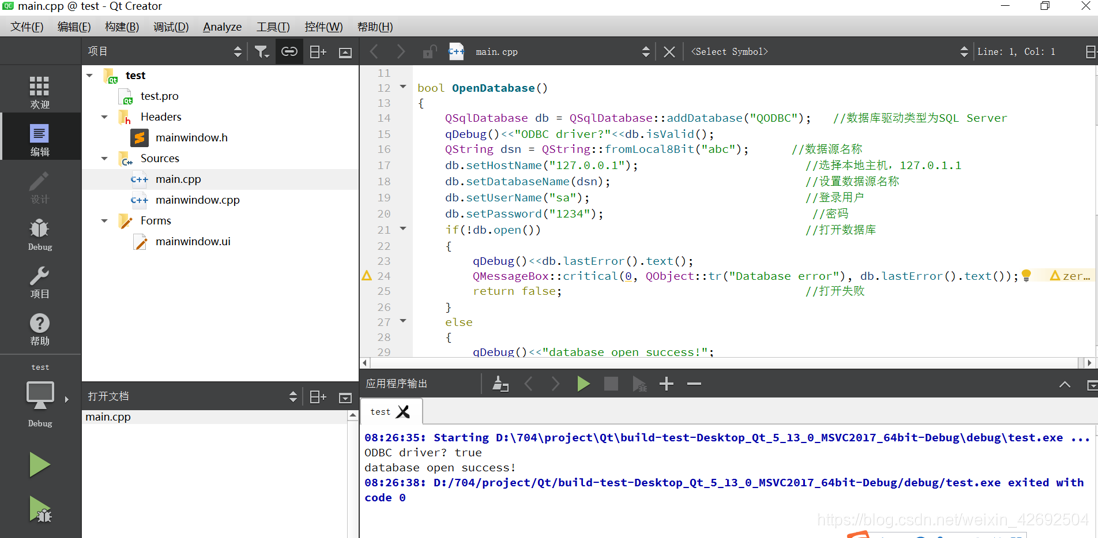Open the 设计 (Design) mode
This screenshot has height=538, width=1098.
point(40,186)
